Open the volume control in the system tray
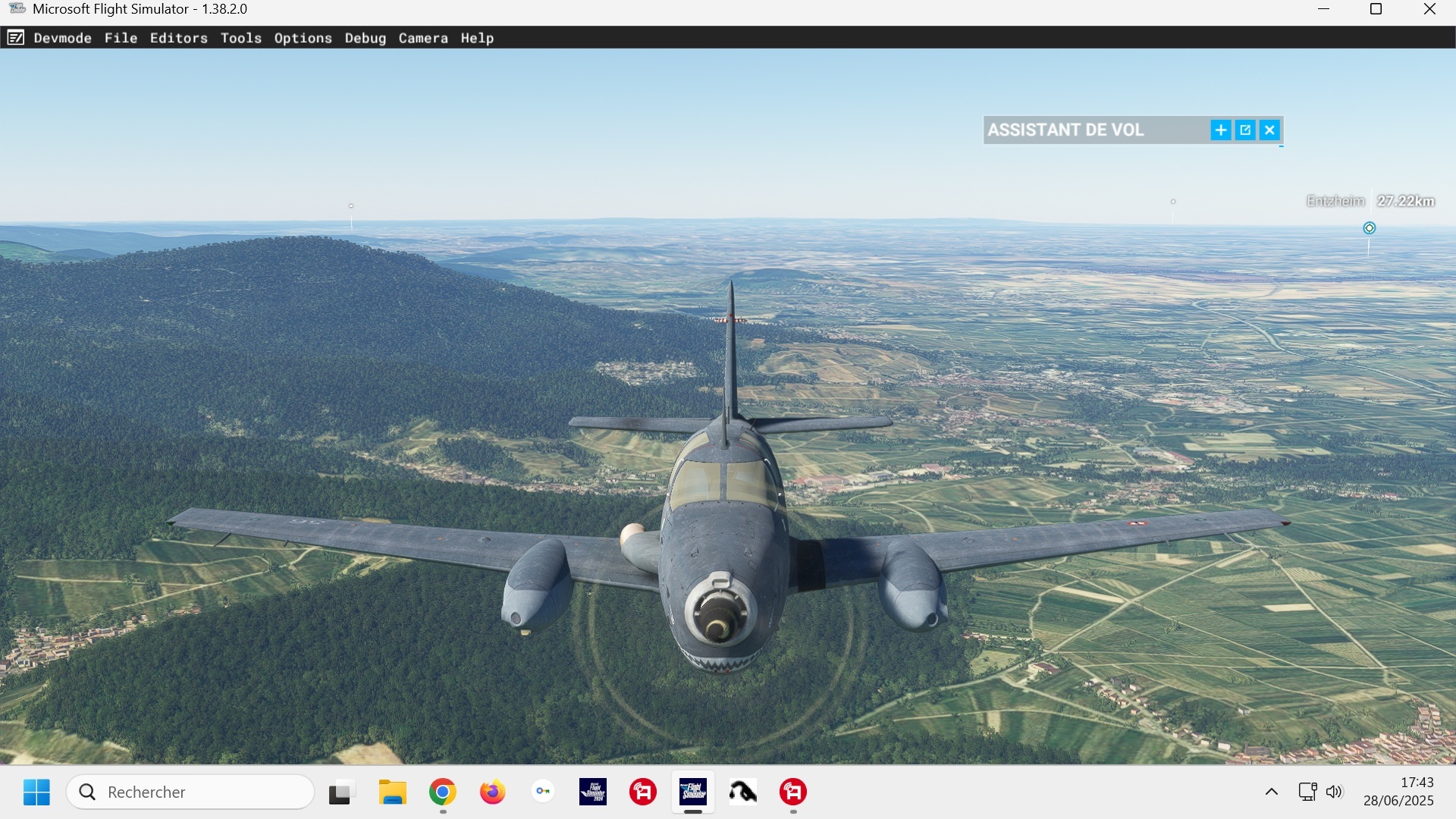This screenshot has height=819, width=1456. click(x=1335, y=792)
